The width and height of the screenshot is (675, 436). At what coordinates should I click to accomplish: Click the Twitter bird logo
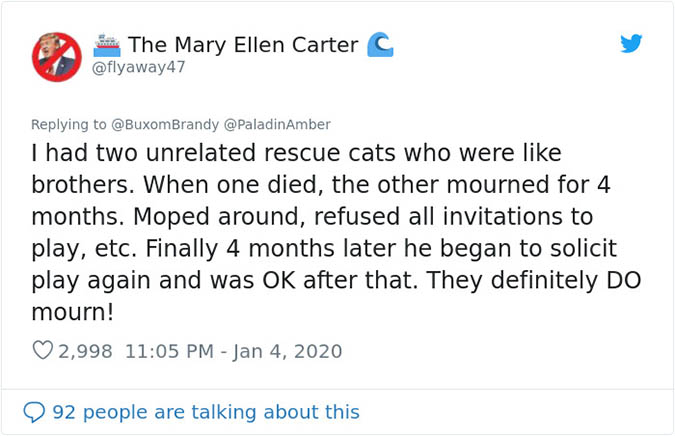(631, 44)
